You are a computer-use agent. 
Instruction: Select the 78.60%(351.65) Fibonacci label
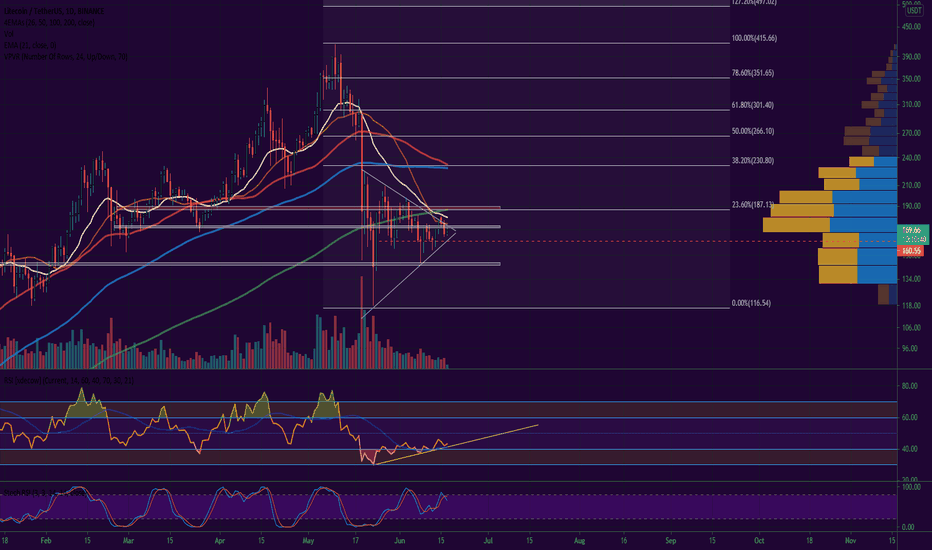pyautogui.click(x=752, y=73)
